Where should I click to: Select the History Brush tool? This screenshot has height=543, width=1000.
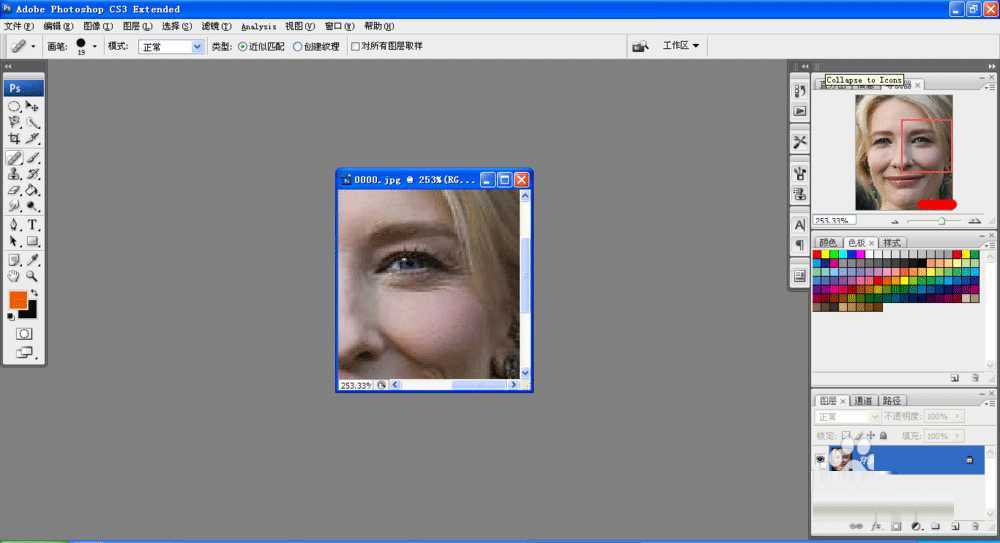(32, 174)
